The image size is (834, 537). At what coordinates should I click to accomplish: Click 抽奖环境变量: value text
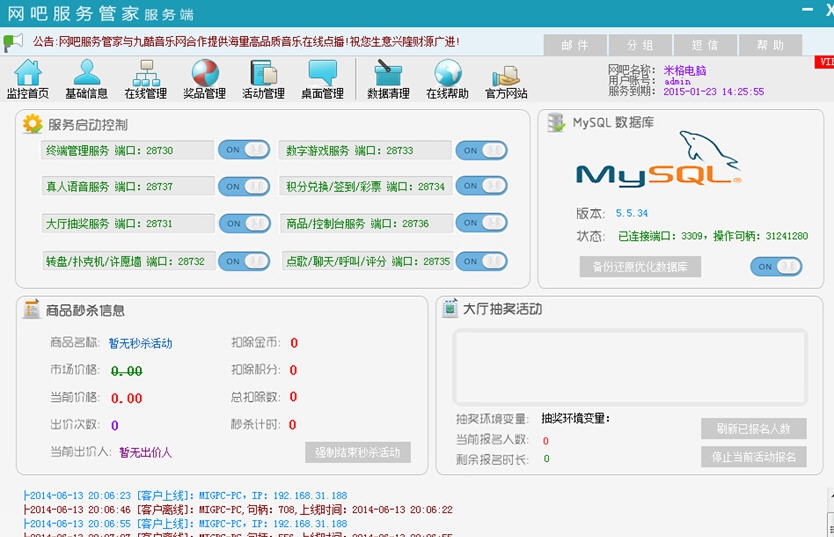[576, 418]
